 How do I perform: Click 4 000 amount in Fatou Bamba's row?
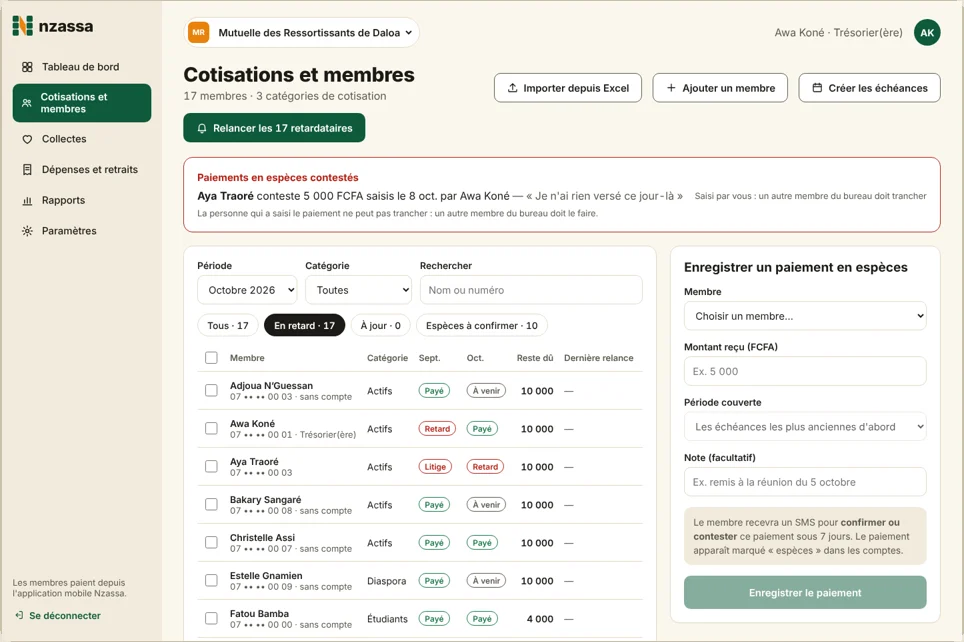click(540, 619)
